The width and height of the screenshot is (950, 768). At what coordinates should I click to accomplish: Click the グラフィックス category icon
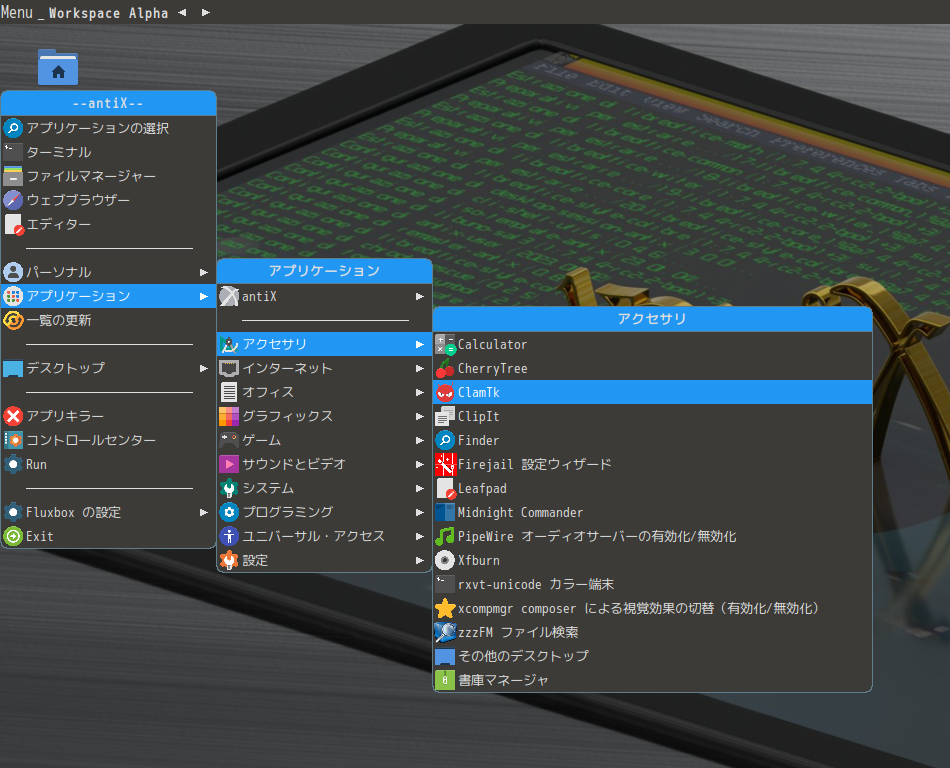tap(228, 416)
